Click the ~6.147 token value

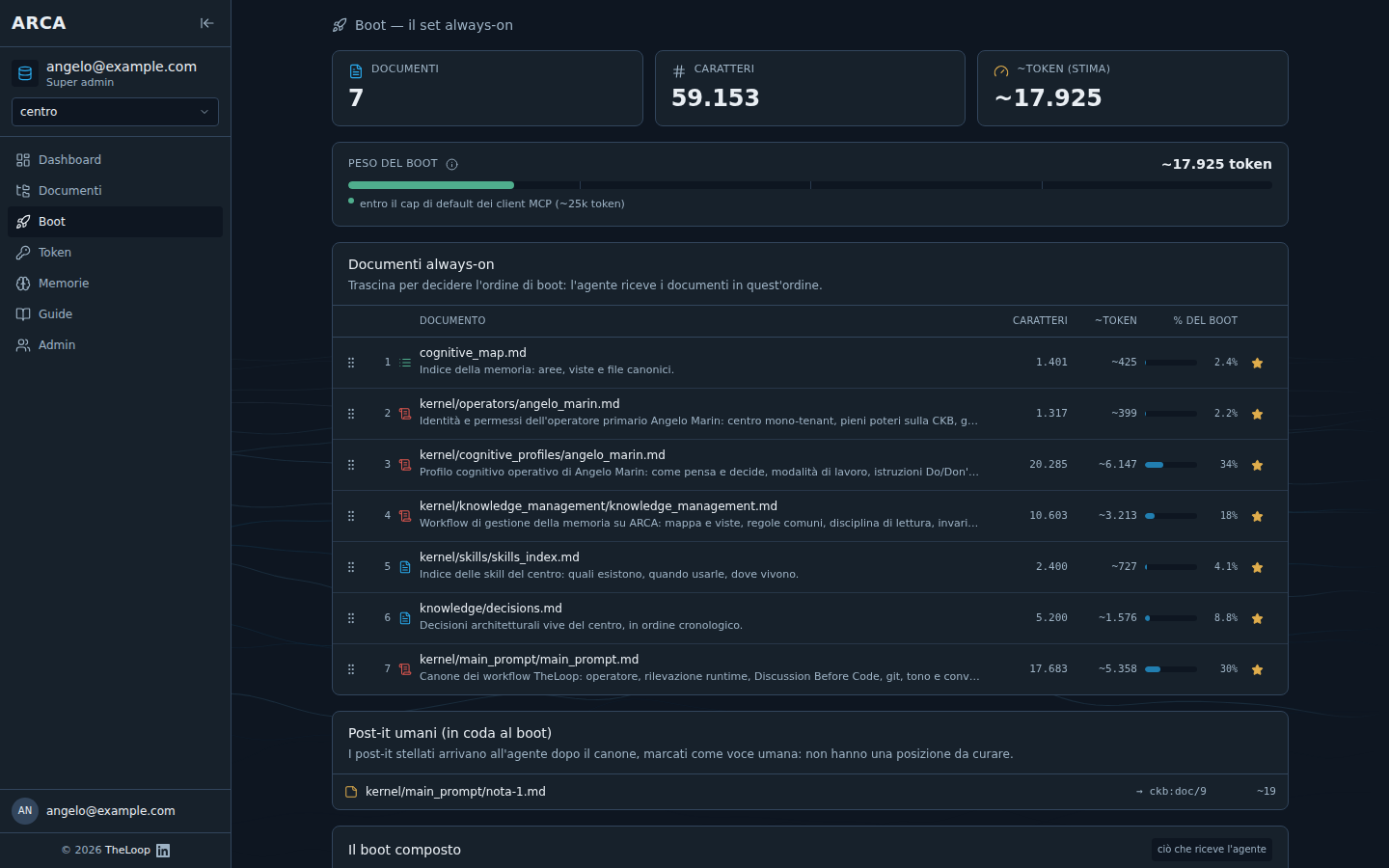click(1118, 465)
